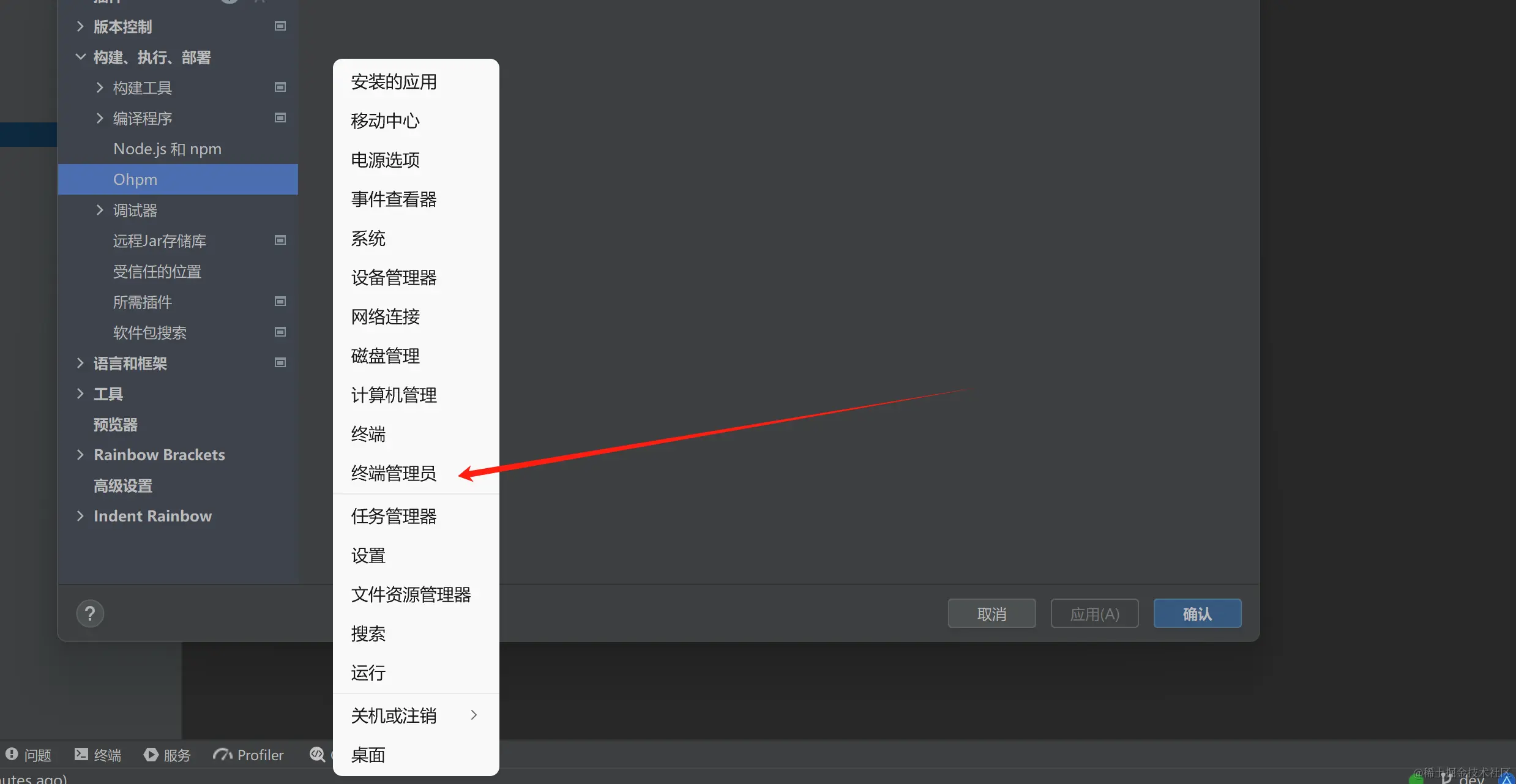This screenshot has height=784, width=1516.
Task: Open the 终端 tool window icon
Action: click(x=81, y=754)
